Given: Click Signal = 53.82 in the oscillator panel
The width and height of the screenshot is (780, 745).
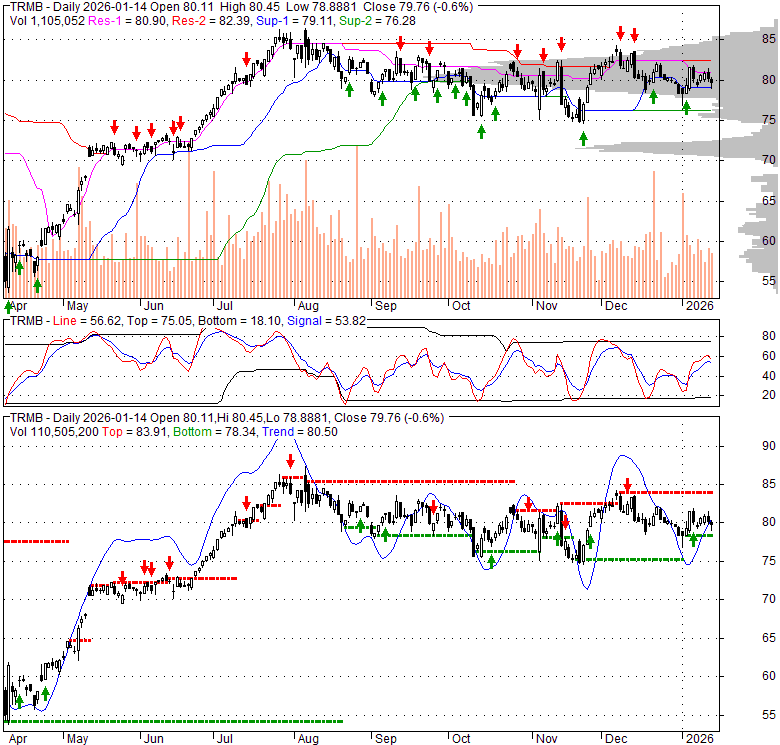Looking at the screenshot, I should pyautogui.click(x=326, y=321).
